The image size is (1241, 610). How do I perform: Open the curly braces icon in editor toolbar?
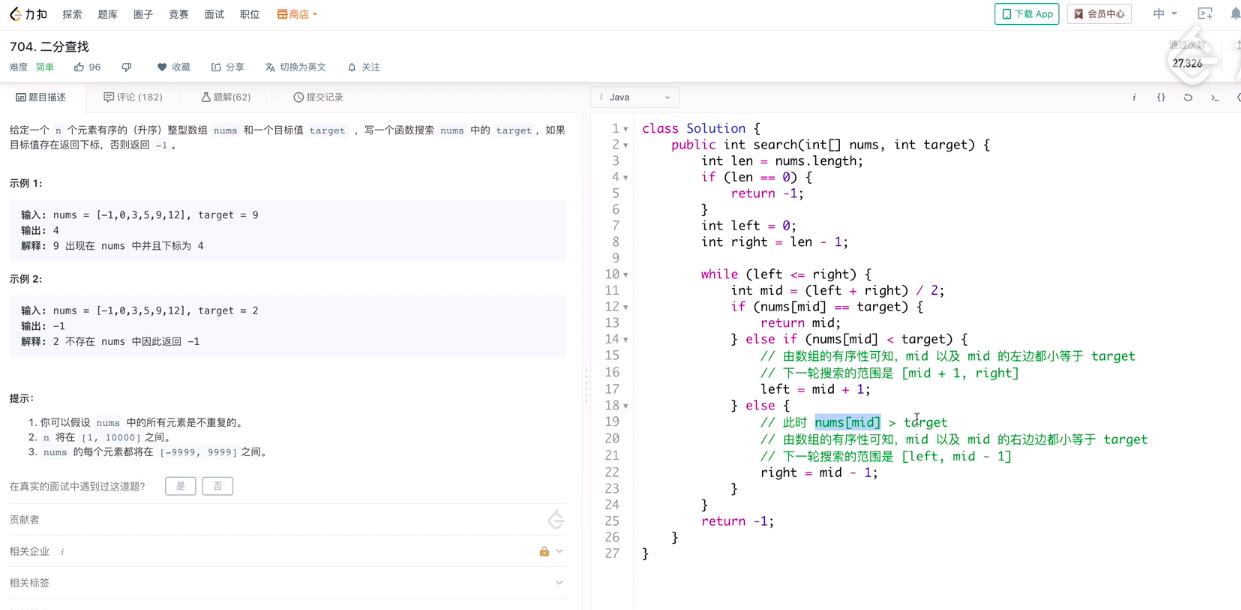[x=1161, y=97]
